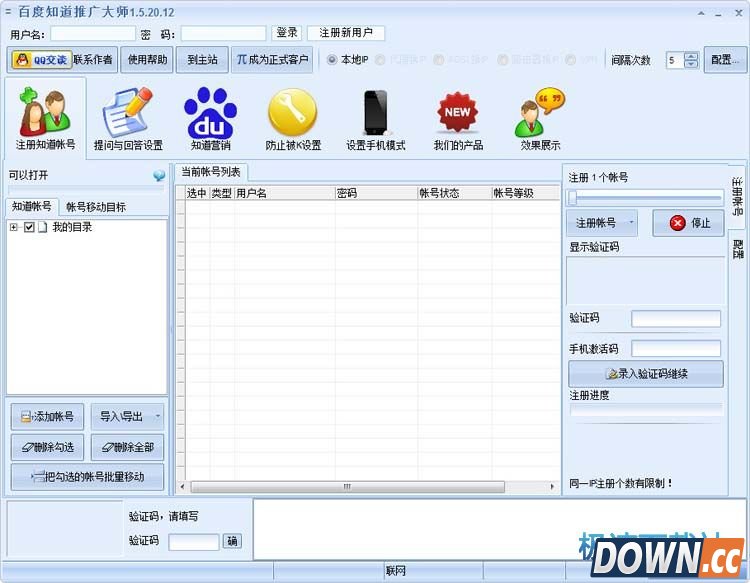Viewport: 750px width, 583px height.
Task: Click the 手机激活码 input field
Action: click(675, 349)
